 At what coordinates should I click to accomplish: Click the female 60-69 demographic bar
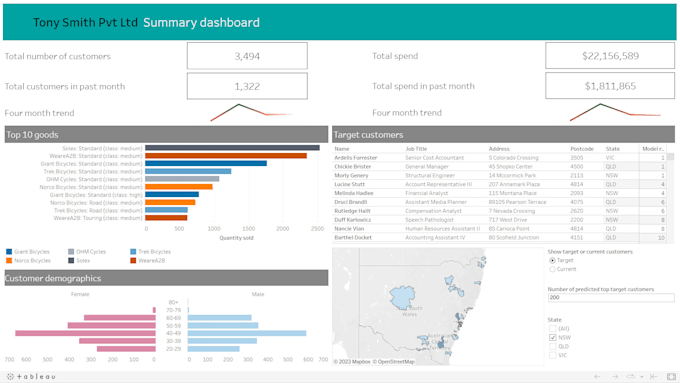tap(120, 318)
